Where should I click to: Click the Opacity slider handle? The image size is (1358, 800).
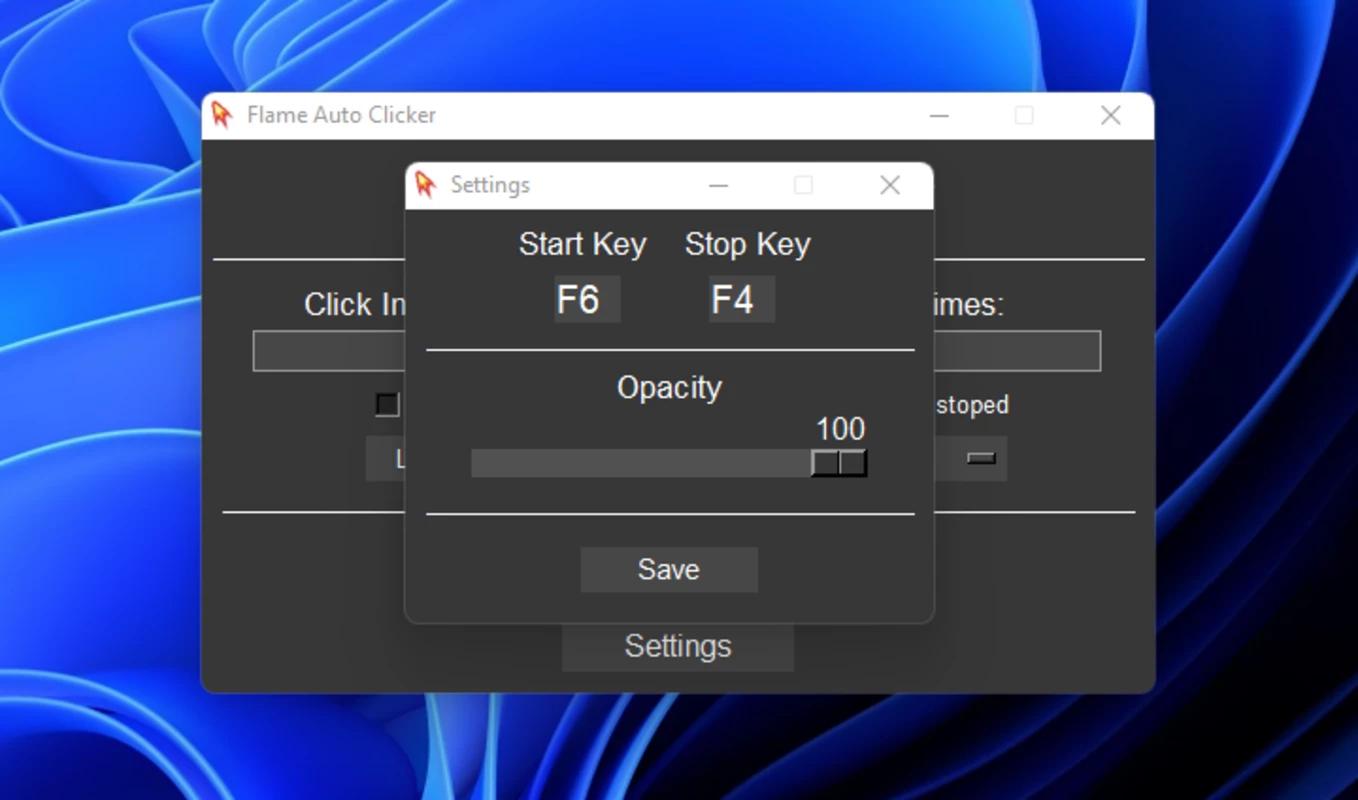tap(839, 463)
